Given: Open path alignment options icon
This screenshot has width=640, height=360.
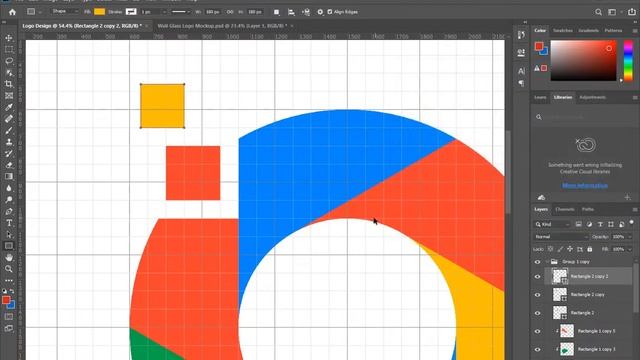Looking at the screenshot, I should click(291, 12).
